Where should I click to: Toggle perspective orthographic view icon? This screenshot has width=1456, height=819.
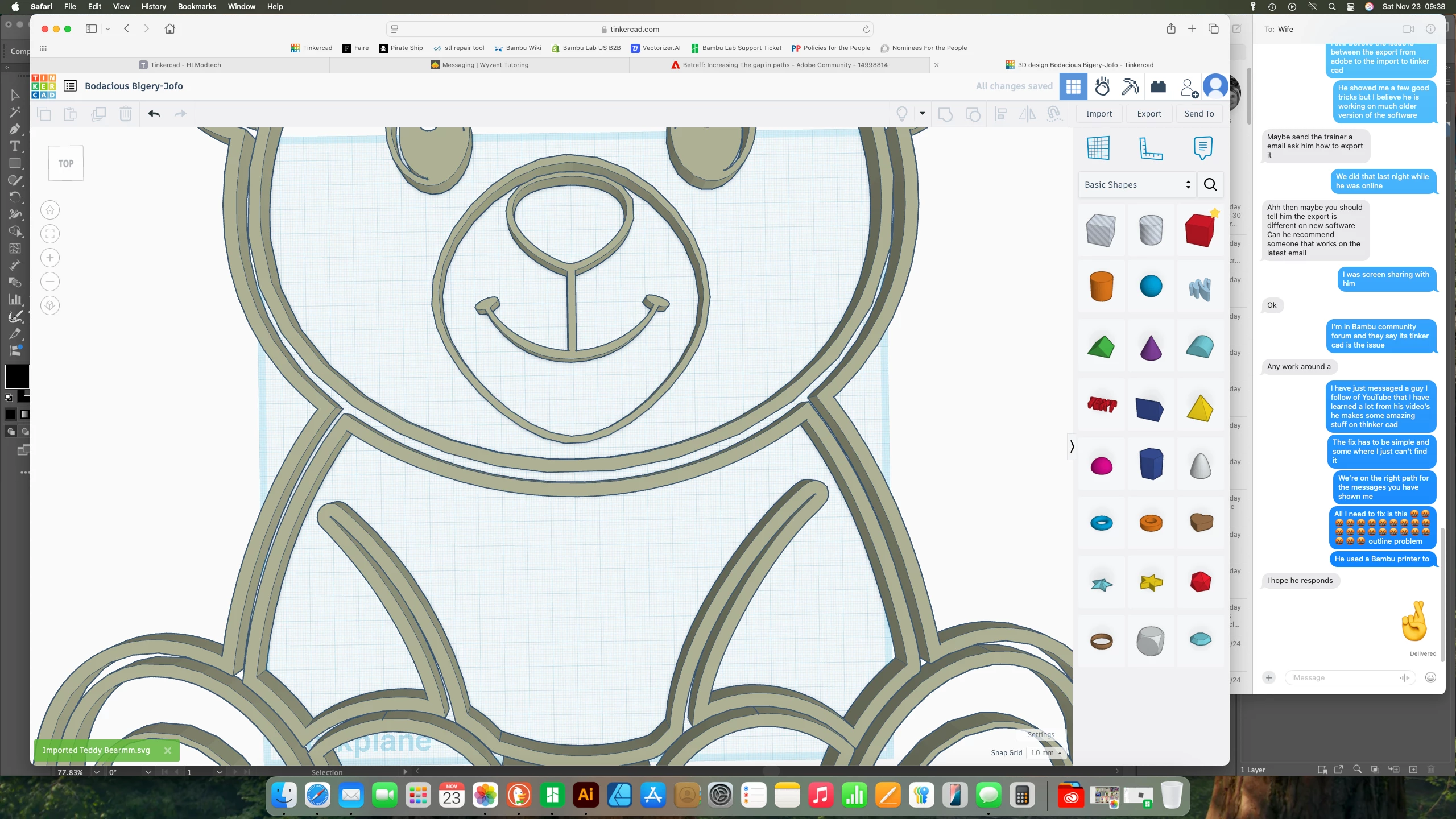(50, 305)
